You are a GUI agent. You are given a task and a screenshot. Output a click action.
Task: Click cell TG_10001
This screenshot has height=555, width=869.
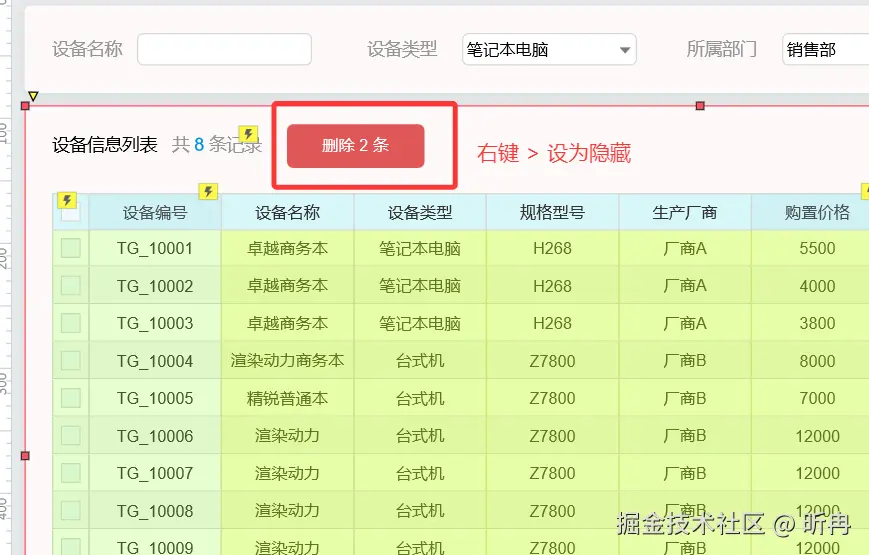[155, 248]
